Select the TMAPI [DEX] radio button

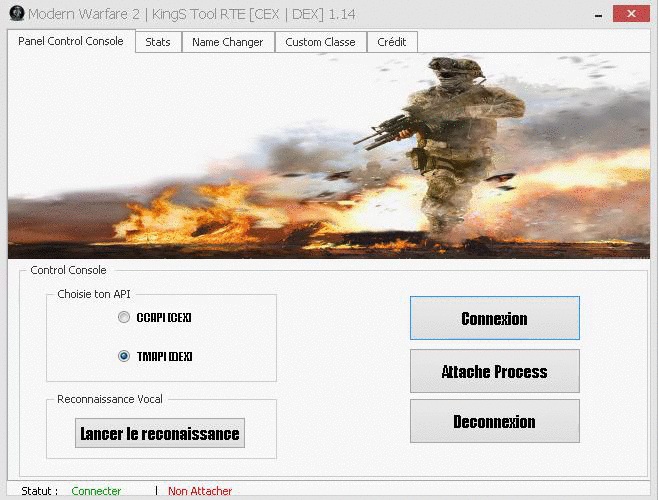pyautogui.click(x=124, y=356)
